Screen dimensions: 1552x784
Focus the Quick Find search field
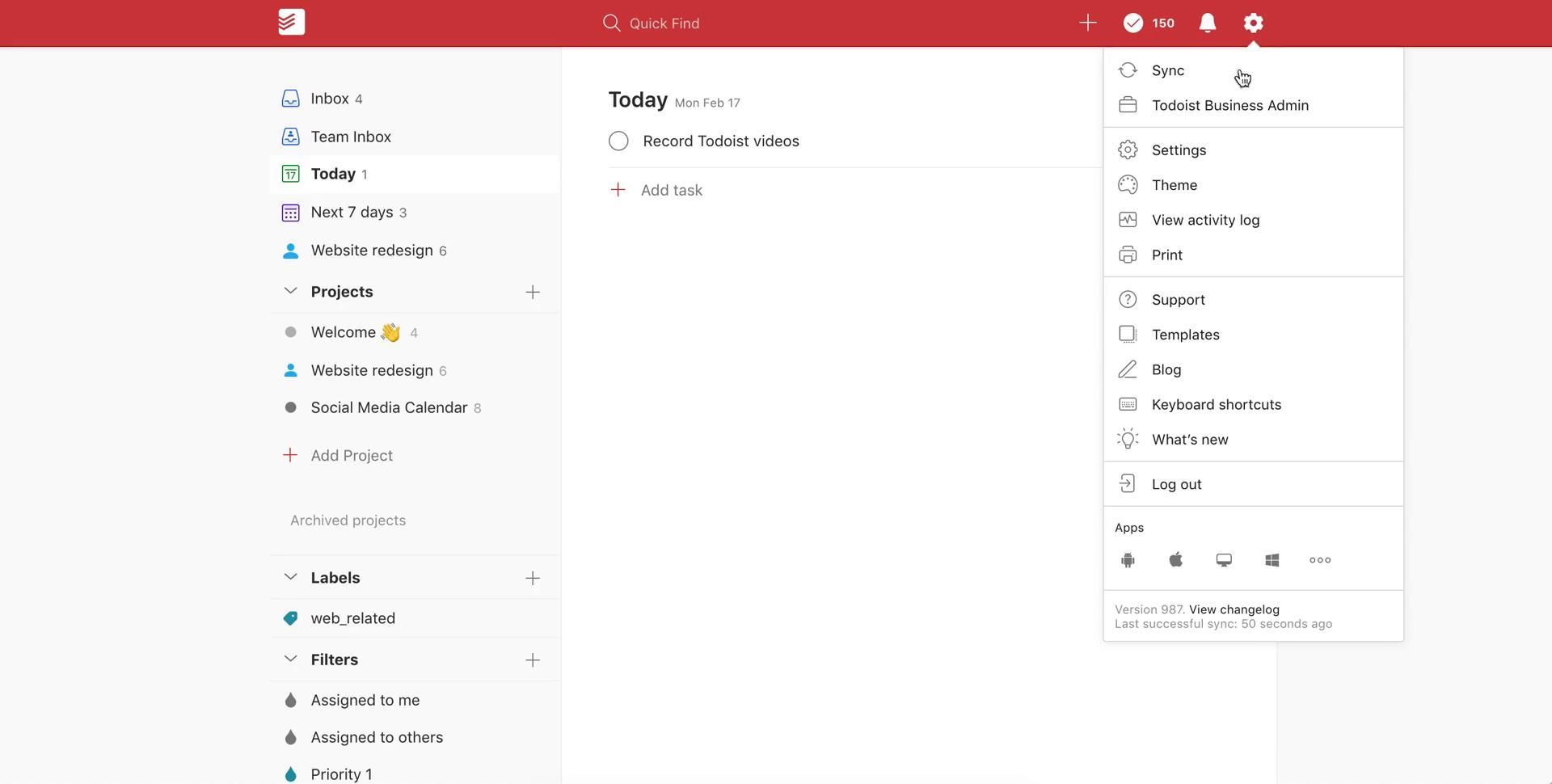(x=664, y=23)
